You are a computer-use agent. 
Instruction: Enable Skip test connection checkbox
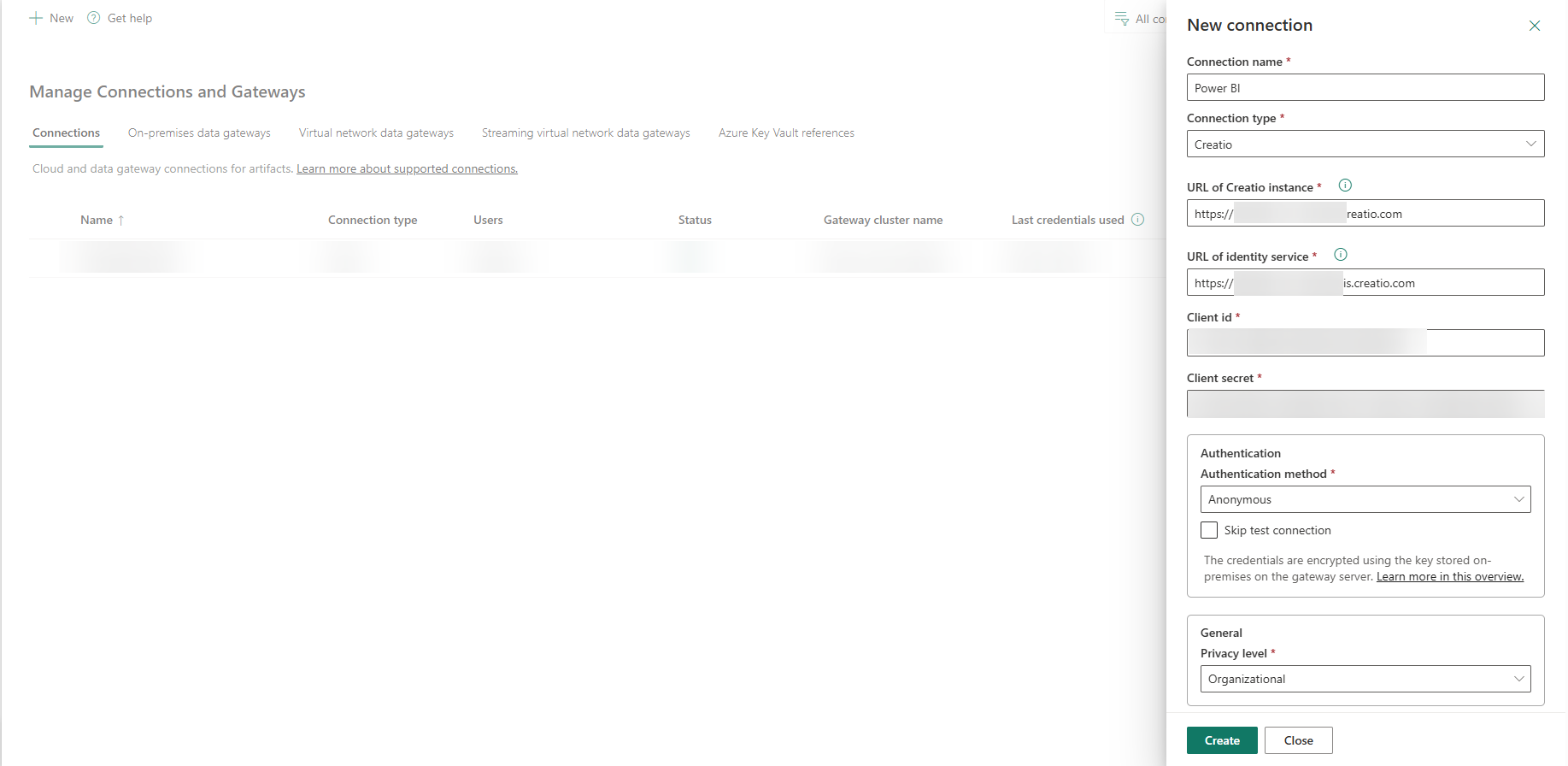[1209, 530]
